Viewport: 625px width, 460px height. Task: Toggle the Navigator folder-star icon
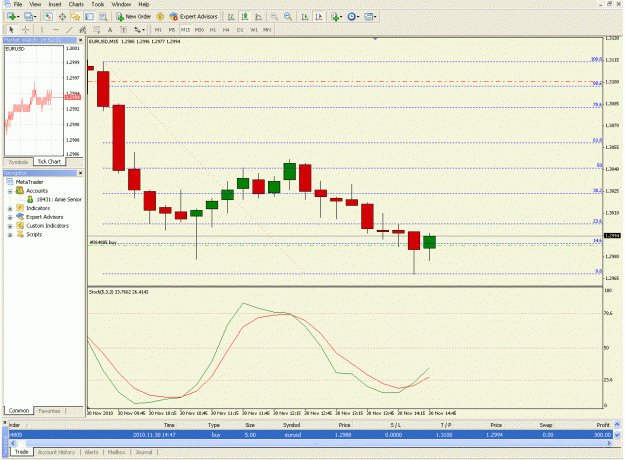[x=75, y=16]
